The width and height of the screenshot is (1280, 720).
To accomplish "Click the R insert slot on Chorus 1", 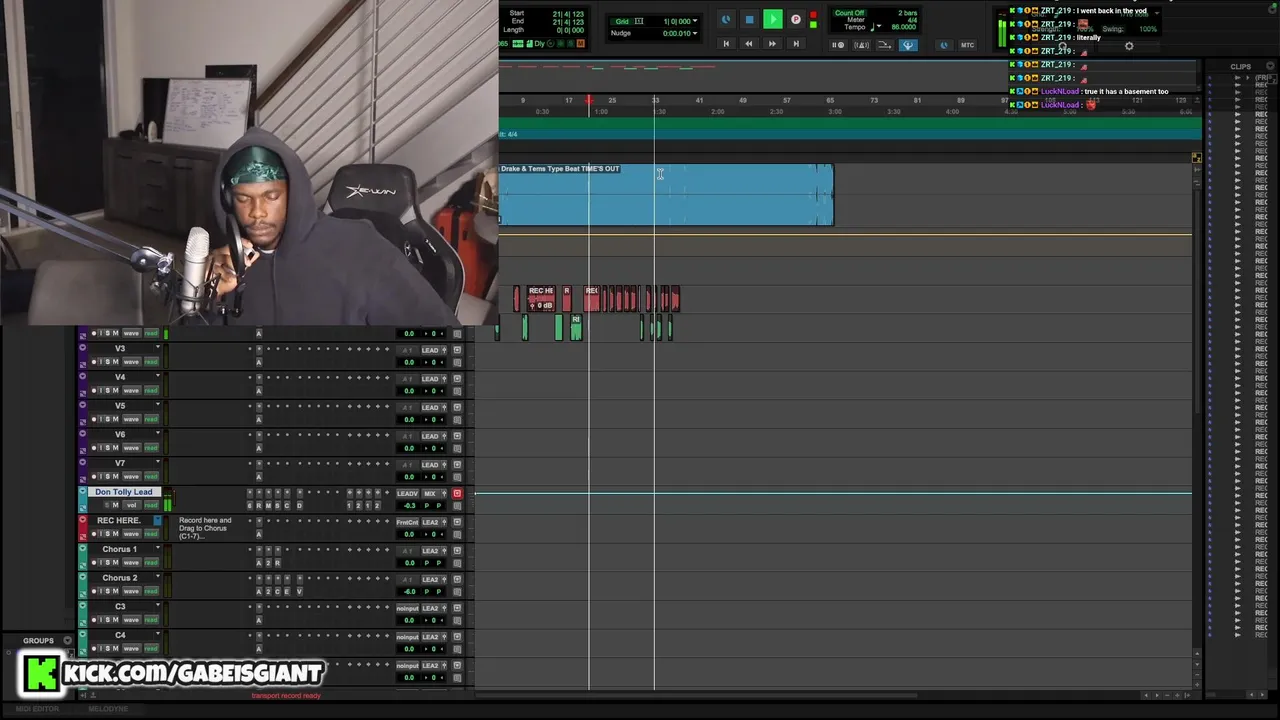I will point(277,563).
